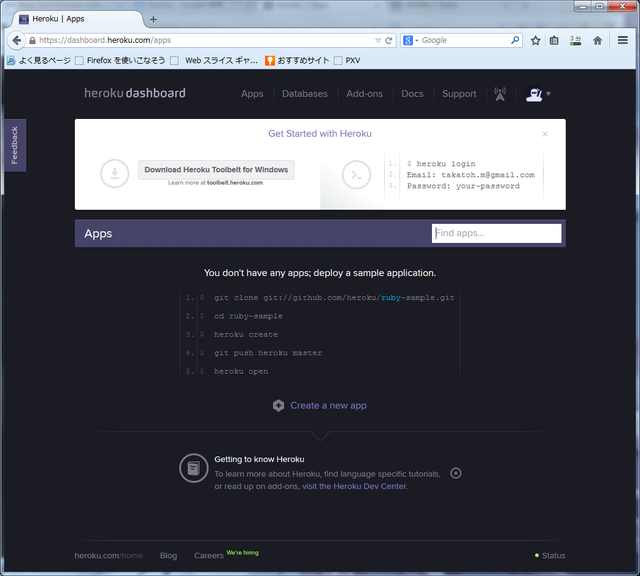
Task: Click the lock icon in the address bar
Action: [33, 40]
